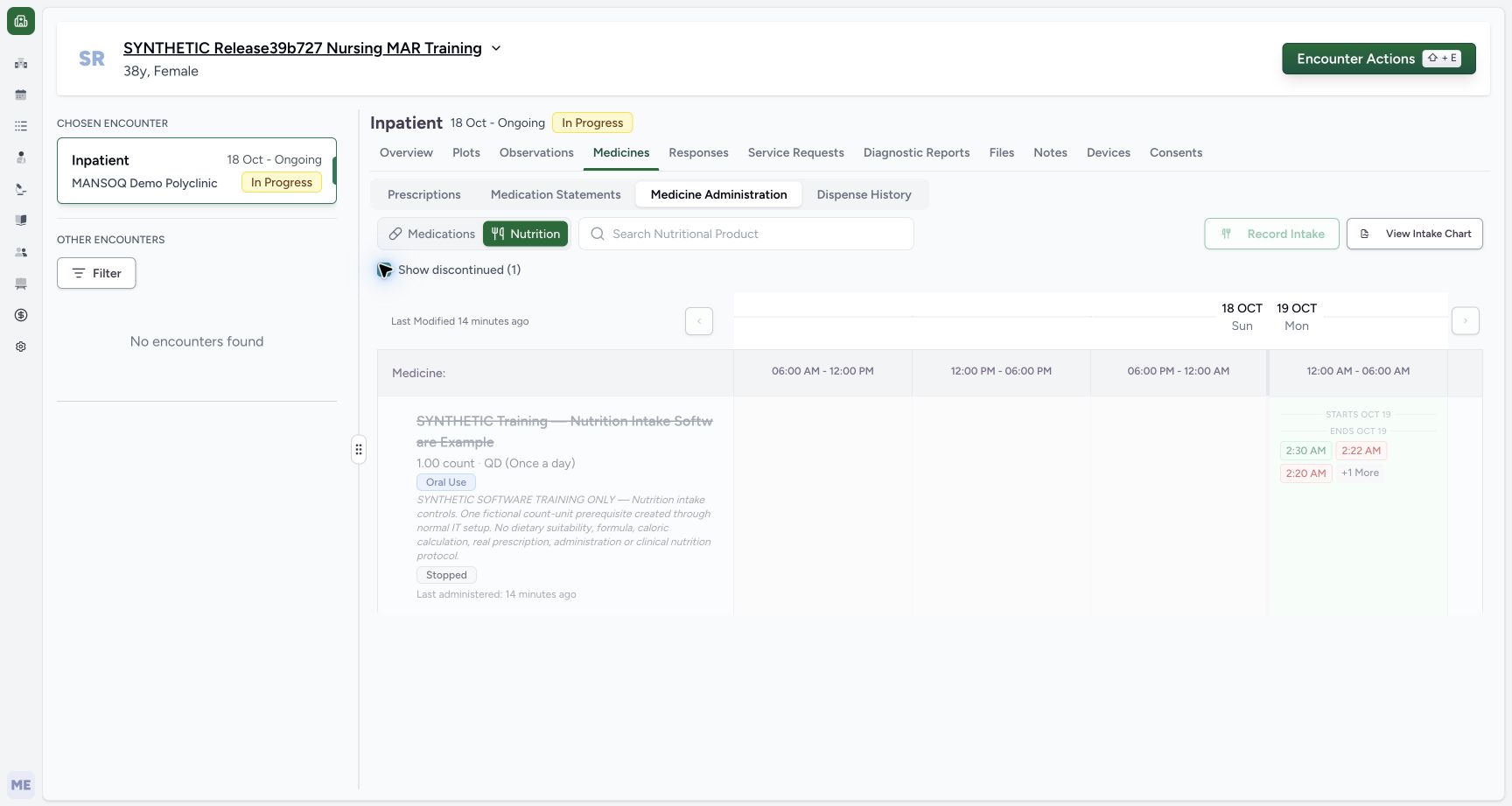Open the microscope lab icon in sidebar

click(21, 189)
